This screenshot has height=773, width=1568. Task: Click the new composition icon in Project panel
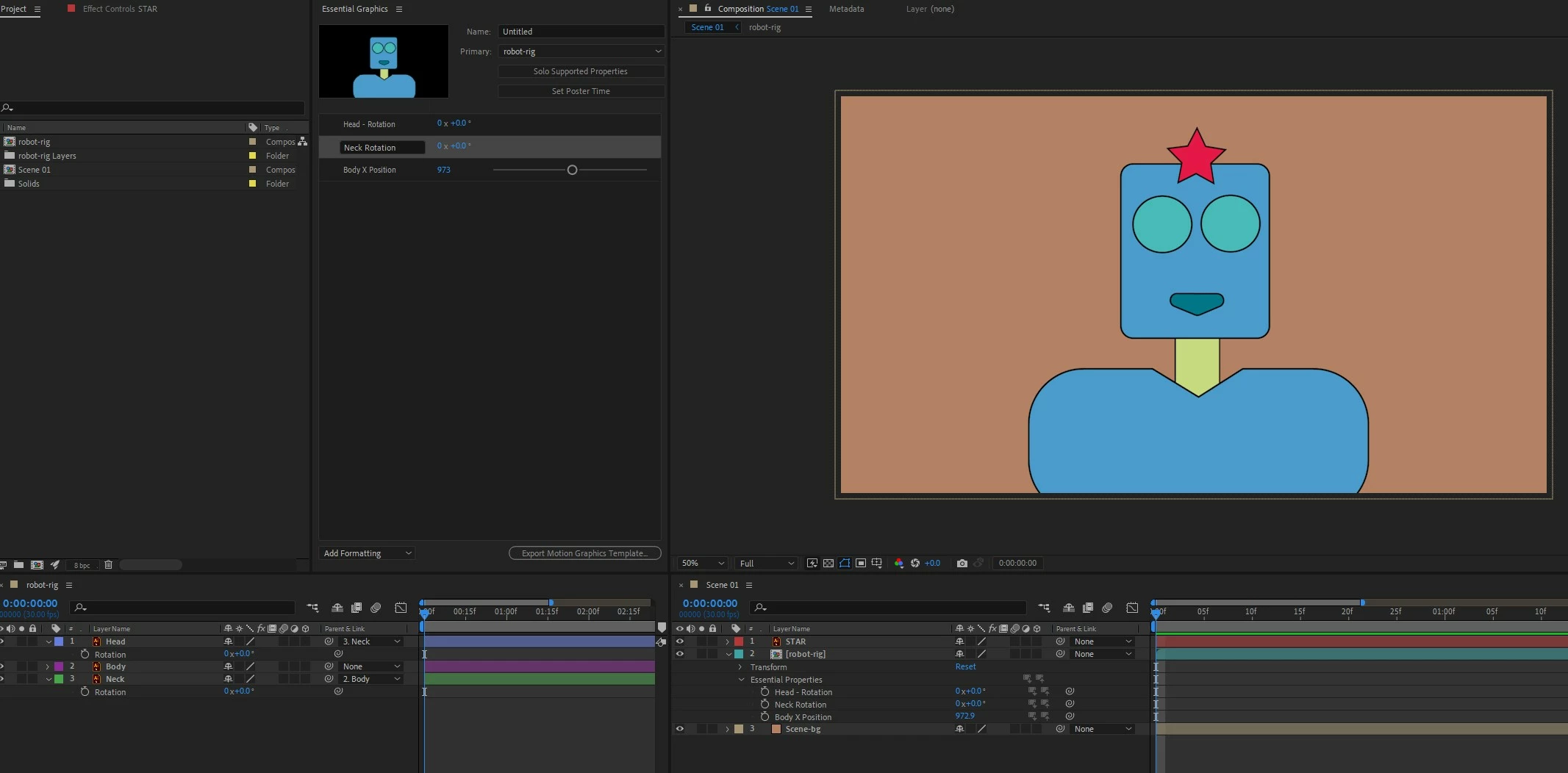pos(37,564)
